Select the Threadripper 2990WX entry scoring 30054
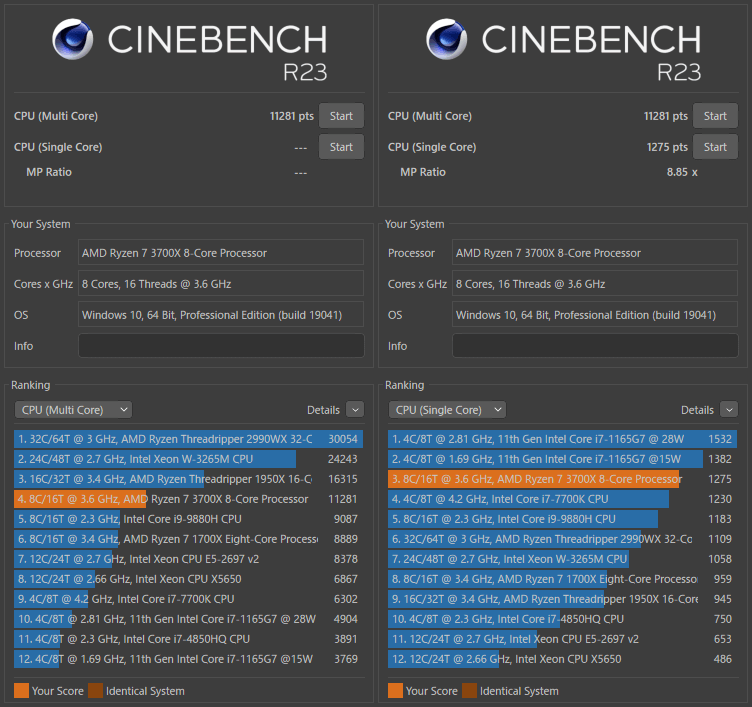Image resolution: width=752 pixels, height=707 pixels. [x=188, y=439]
